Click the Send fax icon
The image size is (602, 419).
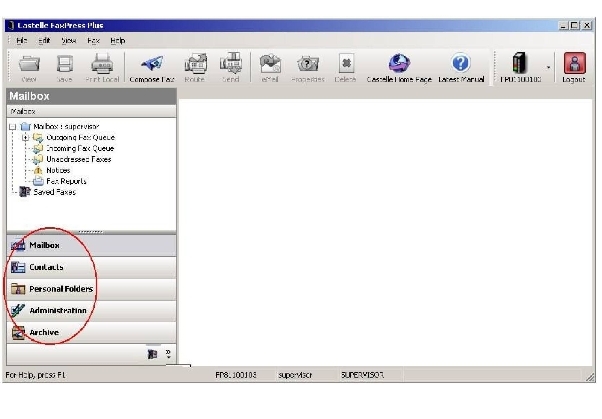tap(231, 64)
